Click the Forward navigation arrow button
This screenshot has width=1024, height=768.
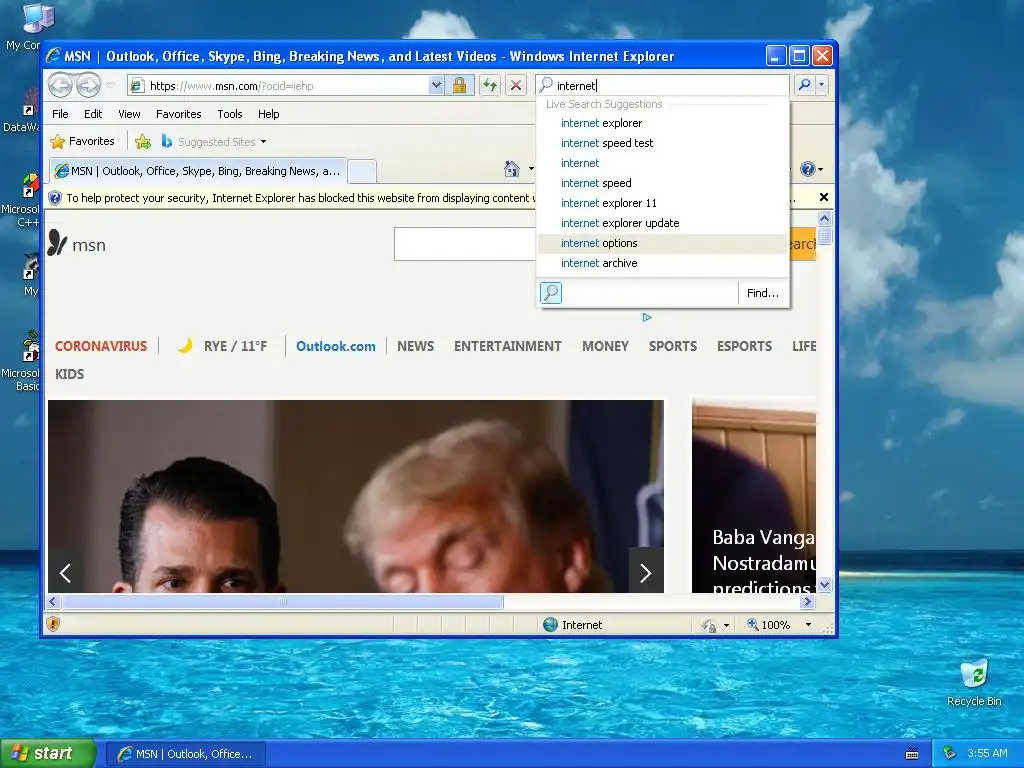click(88, 86)
